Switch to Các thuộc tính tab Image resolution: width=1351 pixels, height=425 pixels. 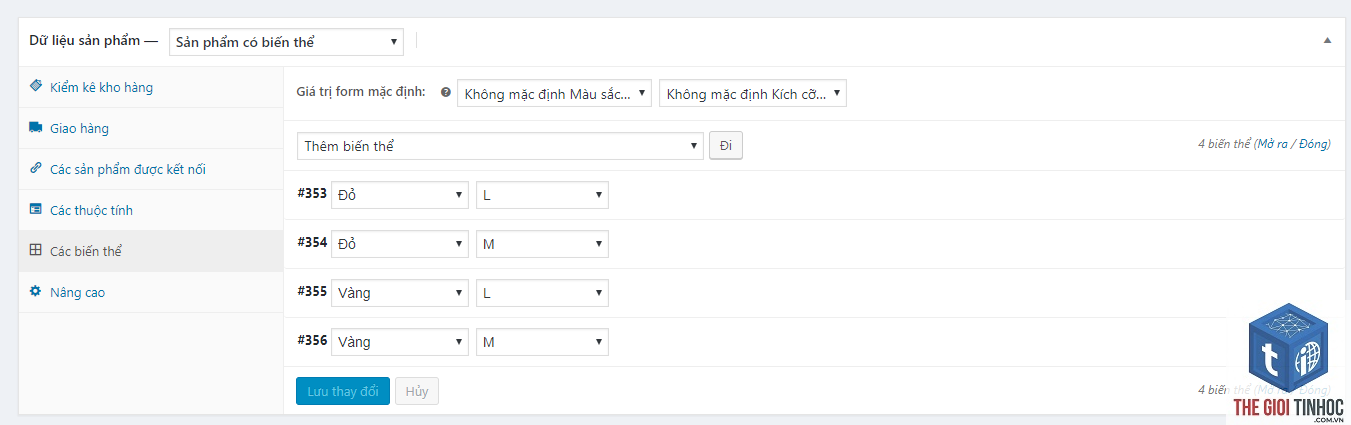[x=151, y=210]
